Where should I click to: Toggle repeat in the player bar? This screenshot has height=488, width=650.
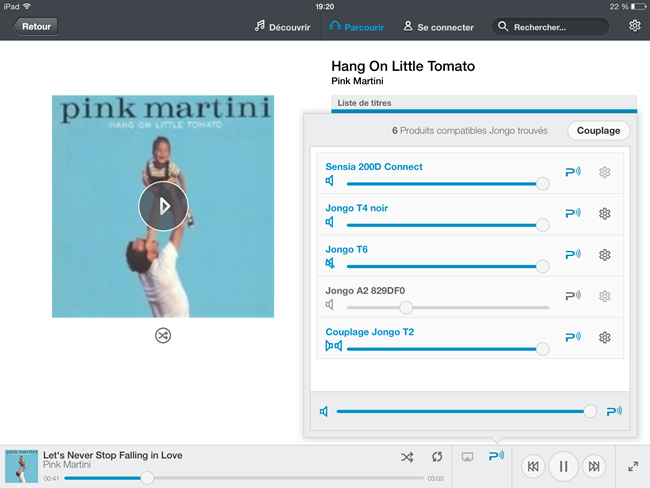pyautogui.click(x=437, y=457)
